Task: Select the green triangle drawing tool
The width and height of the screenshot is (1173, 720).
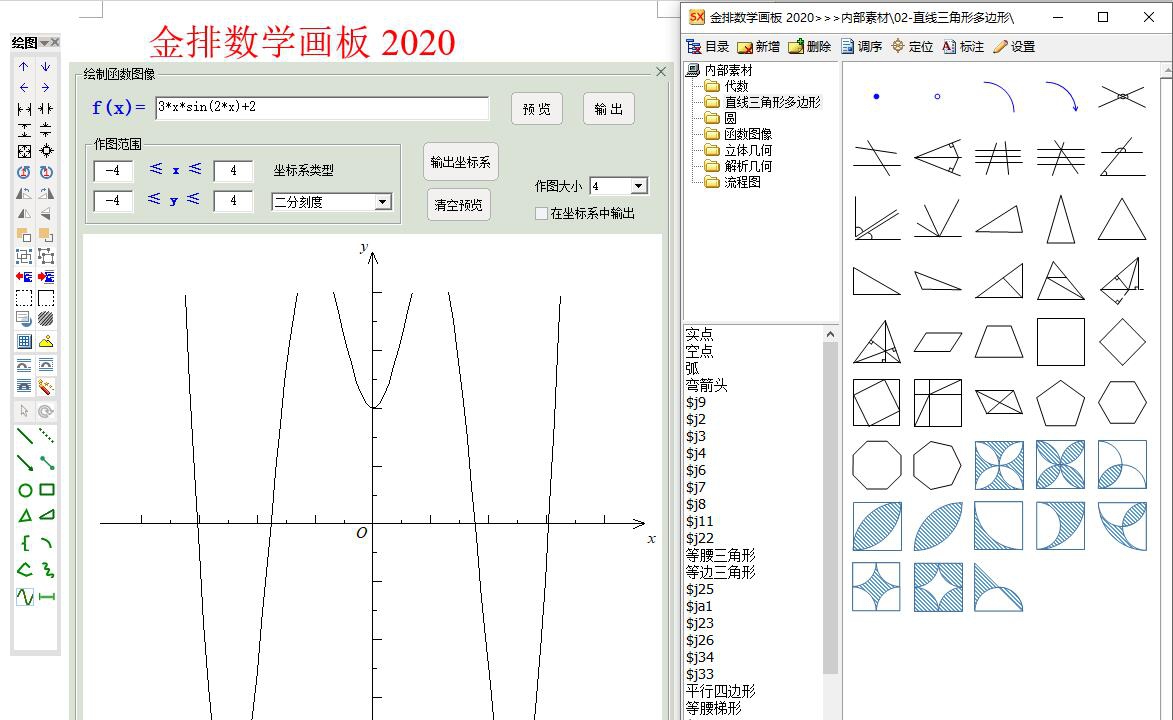Action: click(x=25, y=515)
